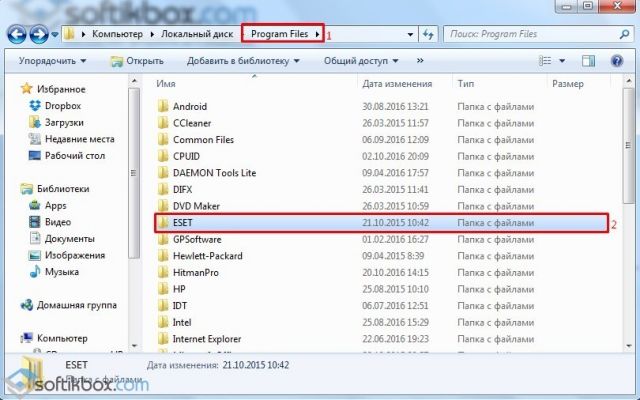This screenshot has width=640, height=400.
Task: Open Недавние места in favorites
Action: pos(80,139)
